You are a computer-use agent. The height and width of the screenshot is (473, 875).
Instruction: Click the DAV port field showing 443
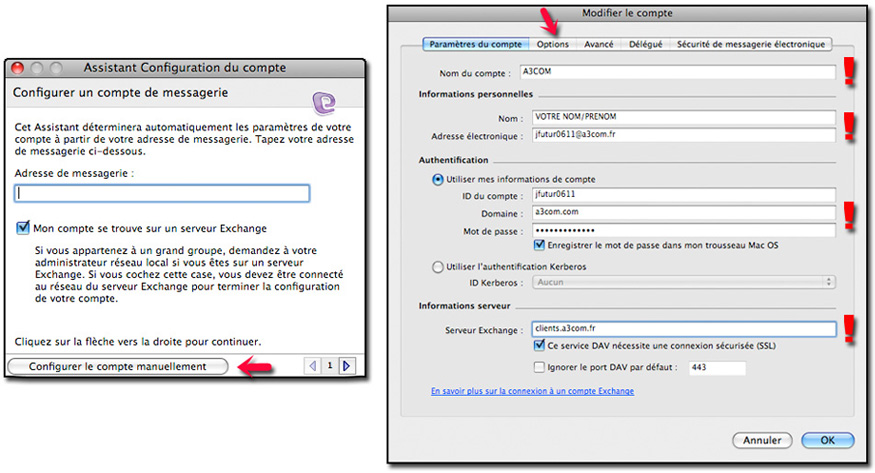click(x=717, y=368)
